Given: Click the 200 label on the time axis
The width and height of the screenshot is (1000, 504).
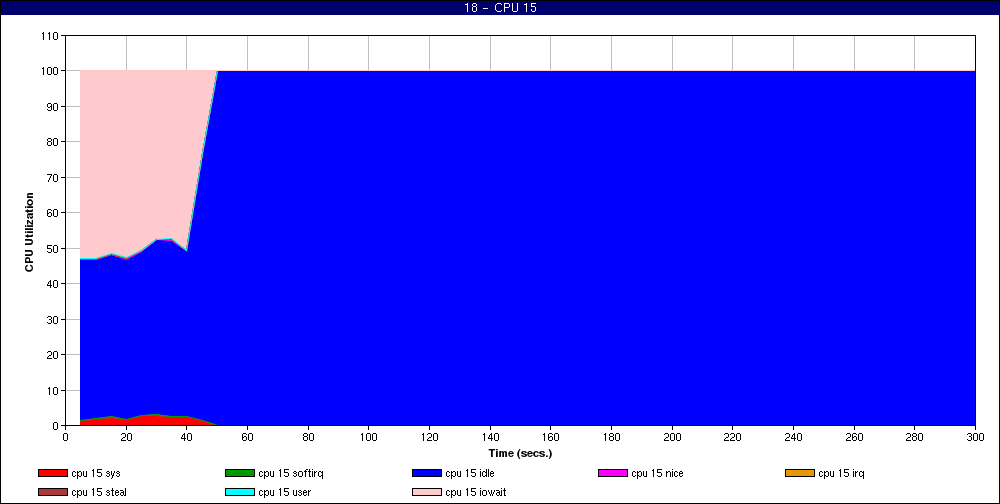Looking at the screenshot, I should click(x=672, y=437).
